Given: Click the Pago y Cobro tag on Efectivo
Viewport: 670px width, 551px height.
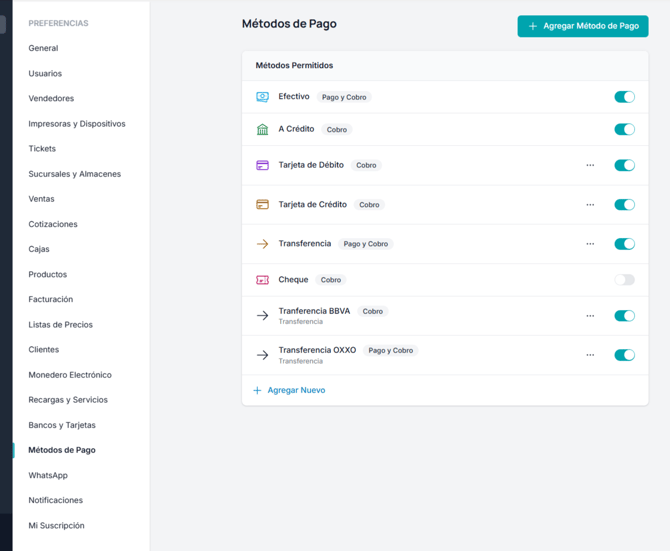Looking at the screenshot, I should click(x=344, y=97).
